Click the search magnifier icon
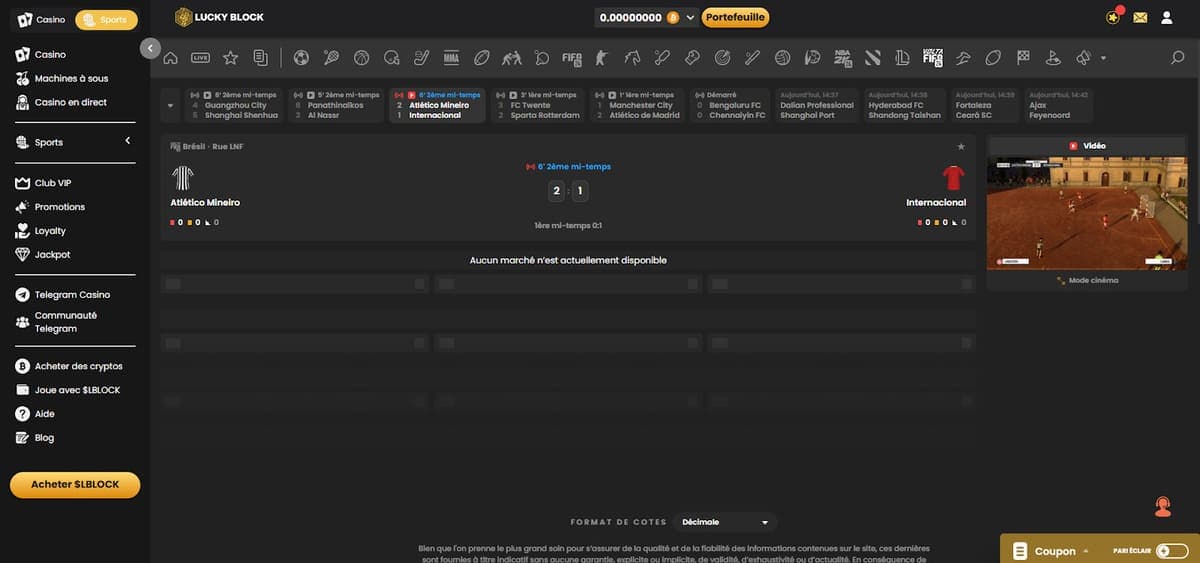 [1177, 58]
